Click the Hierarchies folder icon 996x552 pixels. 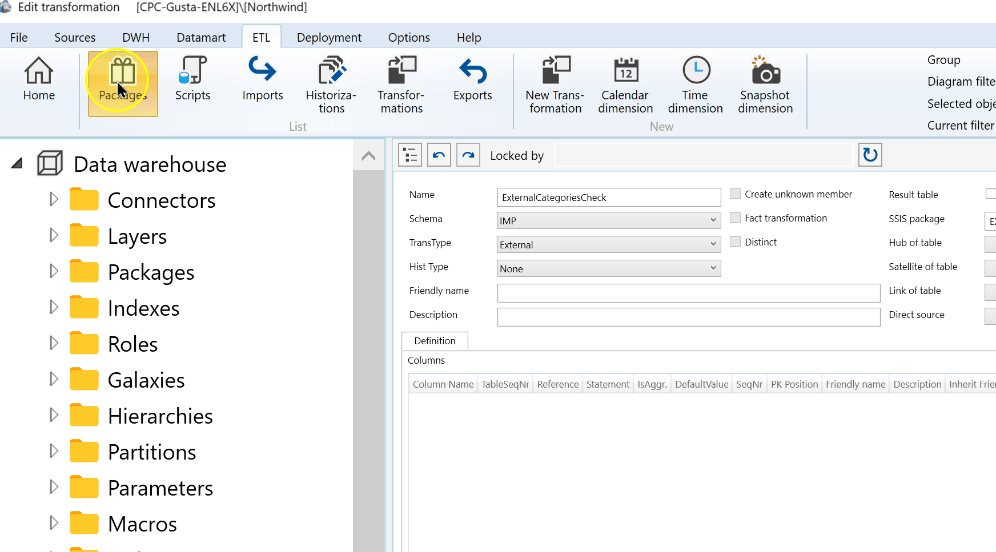tap(84, 415)
